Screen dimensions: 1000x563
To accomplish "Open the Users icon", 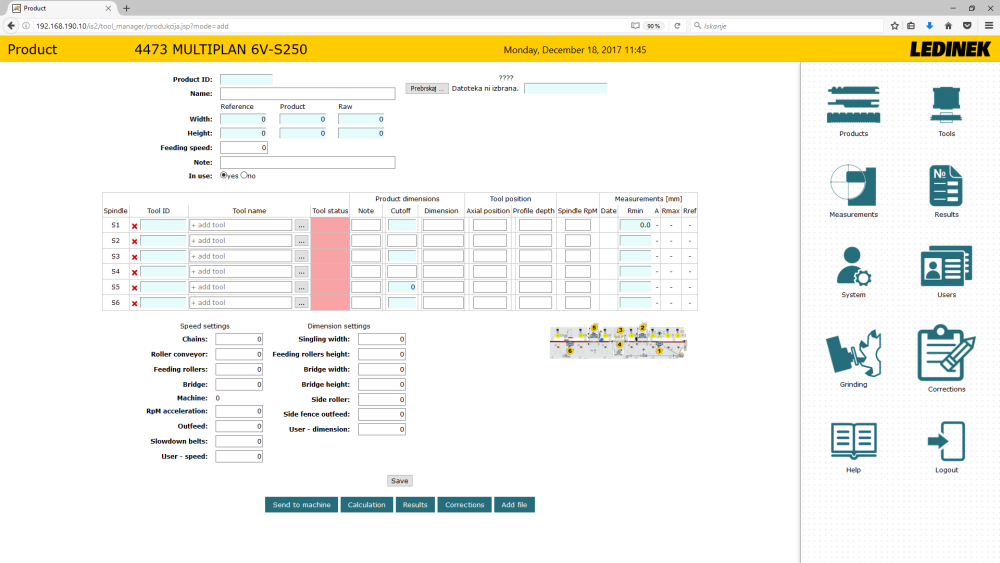I will click(x=946, y=265).
